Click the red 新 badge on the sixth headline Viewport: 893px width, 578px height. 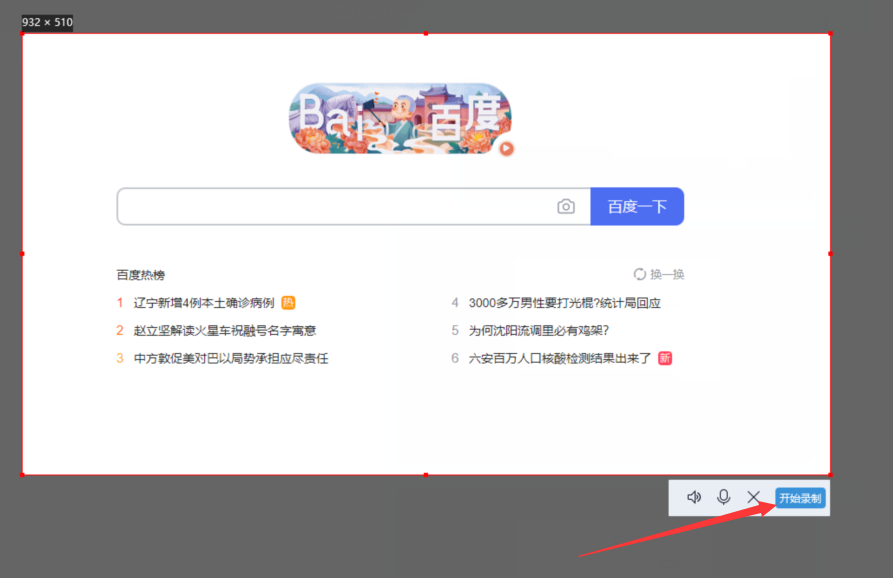(665, 358)
